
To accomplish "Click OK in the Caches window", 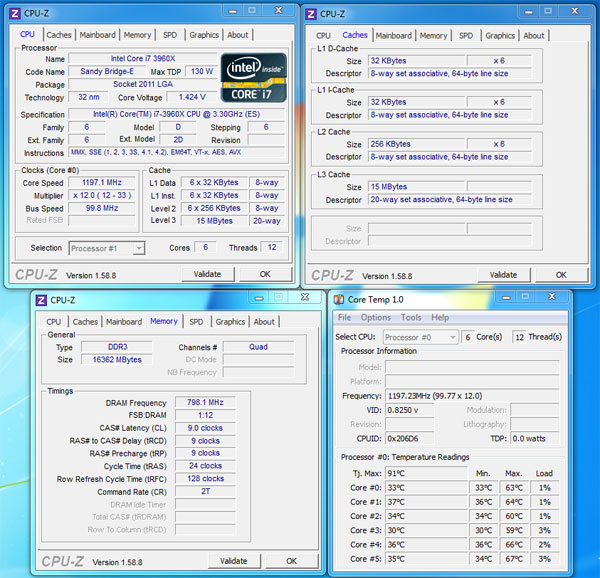I will coord(561,275).
